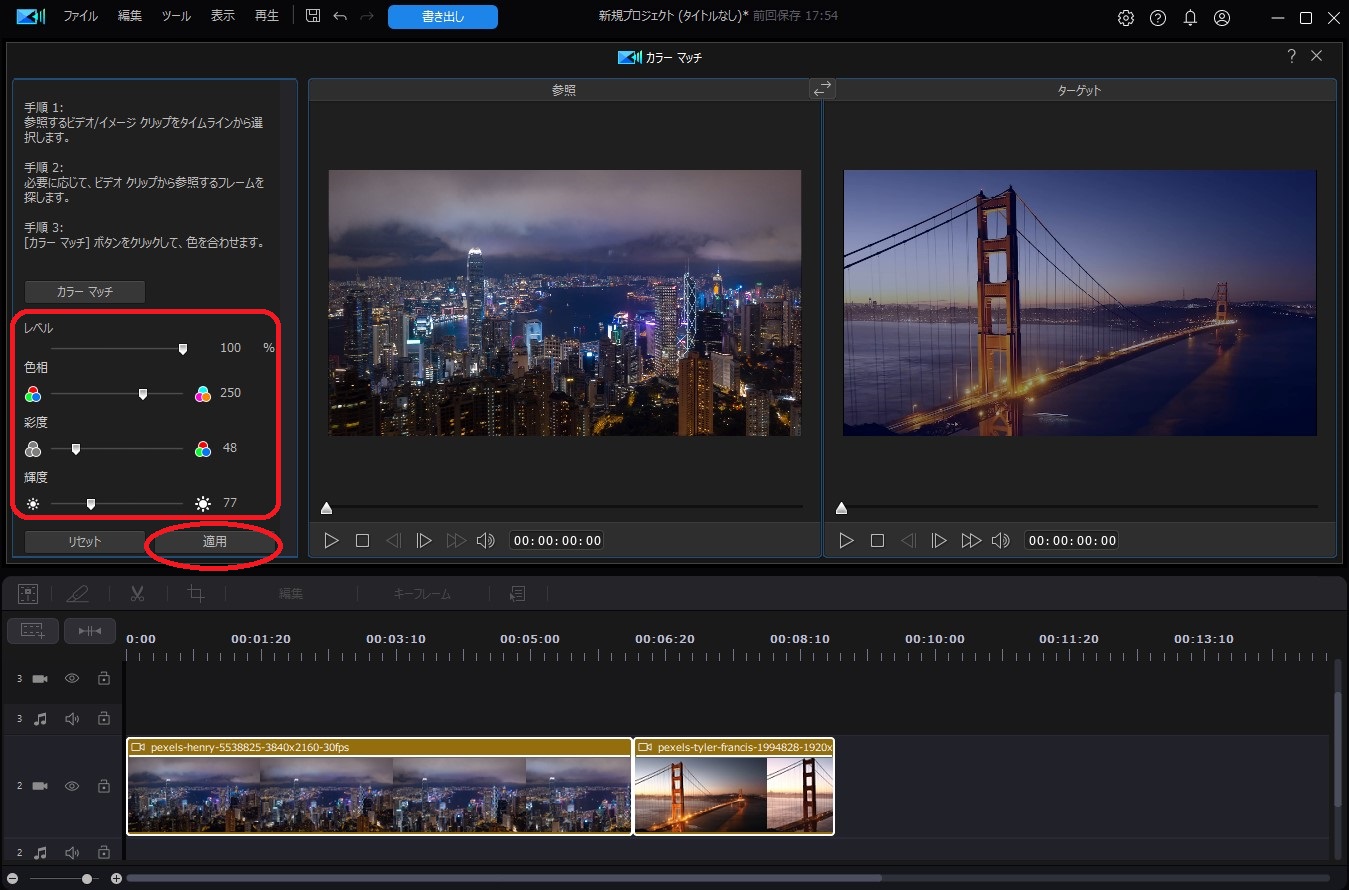Lock video track 3 with the padlock toggle
The image size is (1349, 890).
[x=103, y=678]
